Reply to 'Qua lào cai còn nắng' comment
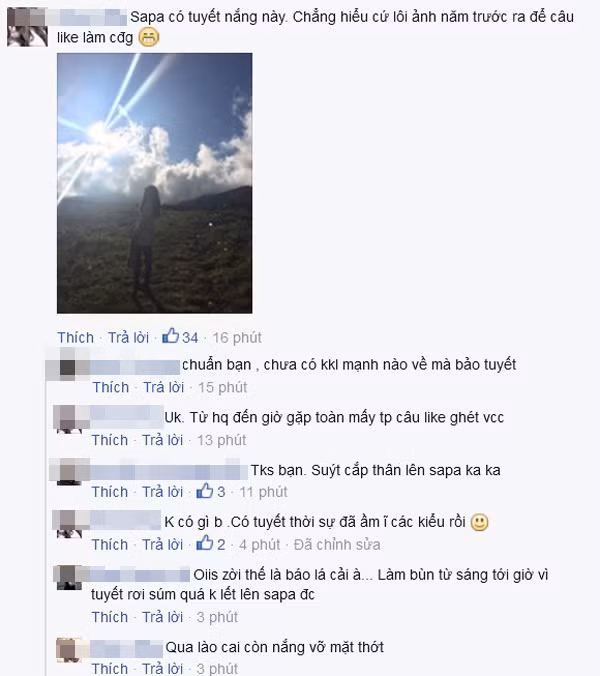 coord(162,669)
